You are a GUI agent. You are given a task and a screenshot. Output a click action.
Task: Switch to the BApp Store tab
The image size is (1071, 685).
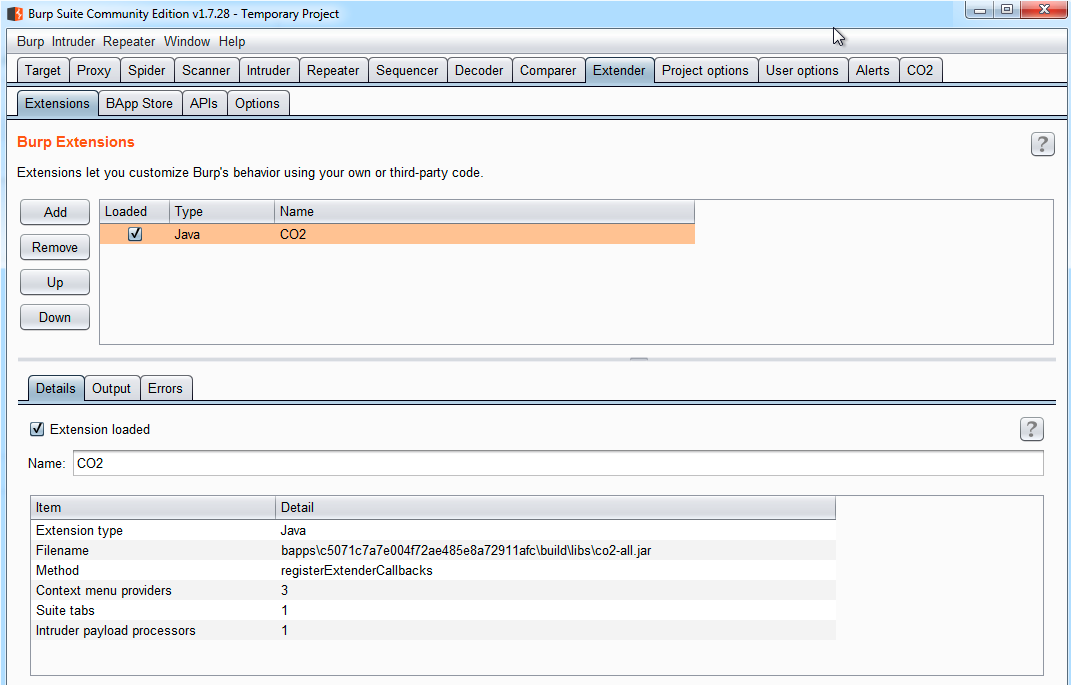[x=139, y=103]
